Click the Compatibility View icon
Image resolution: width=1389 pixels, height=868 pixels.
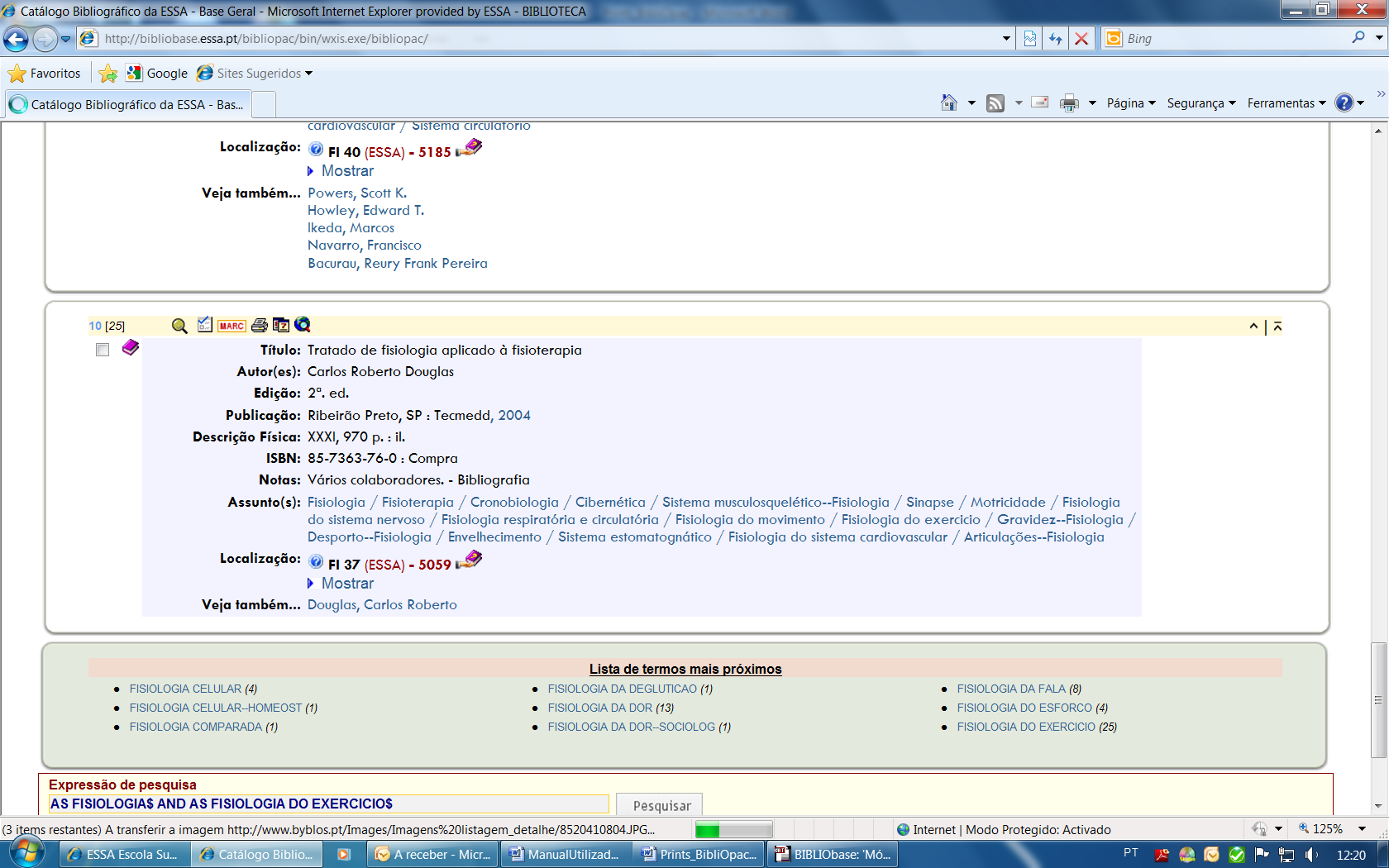[1030, 38]
